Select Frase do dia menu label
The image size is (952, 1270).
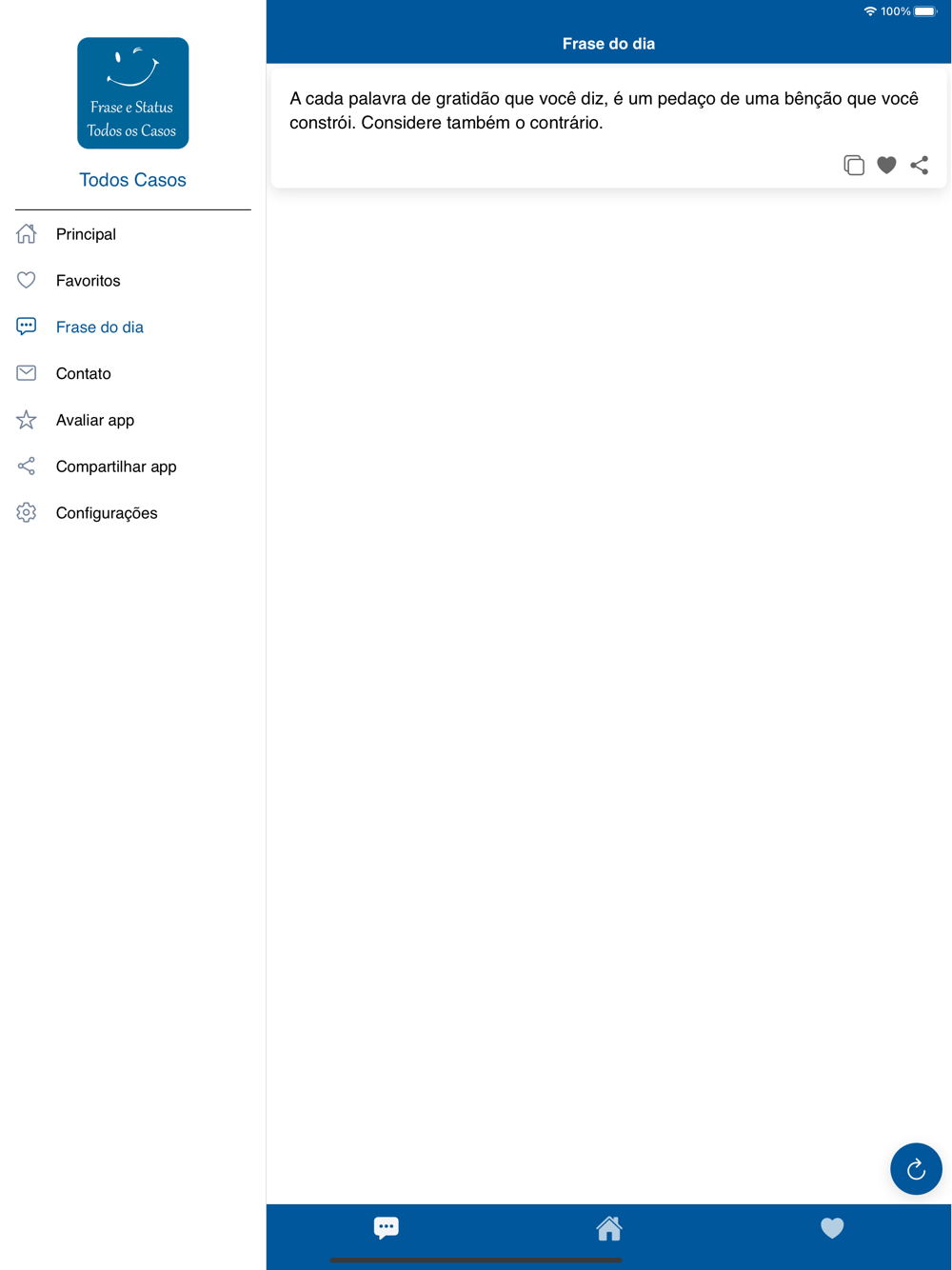point(100,327)
